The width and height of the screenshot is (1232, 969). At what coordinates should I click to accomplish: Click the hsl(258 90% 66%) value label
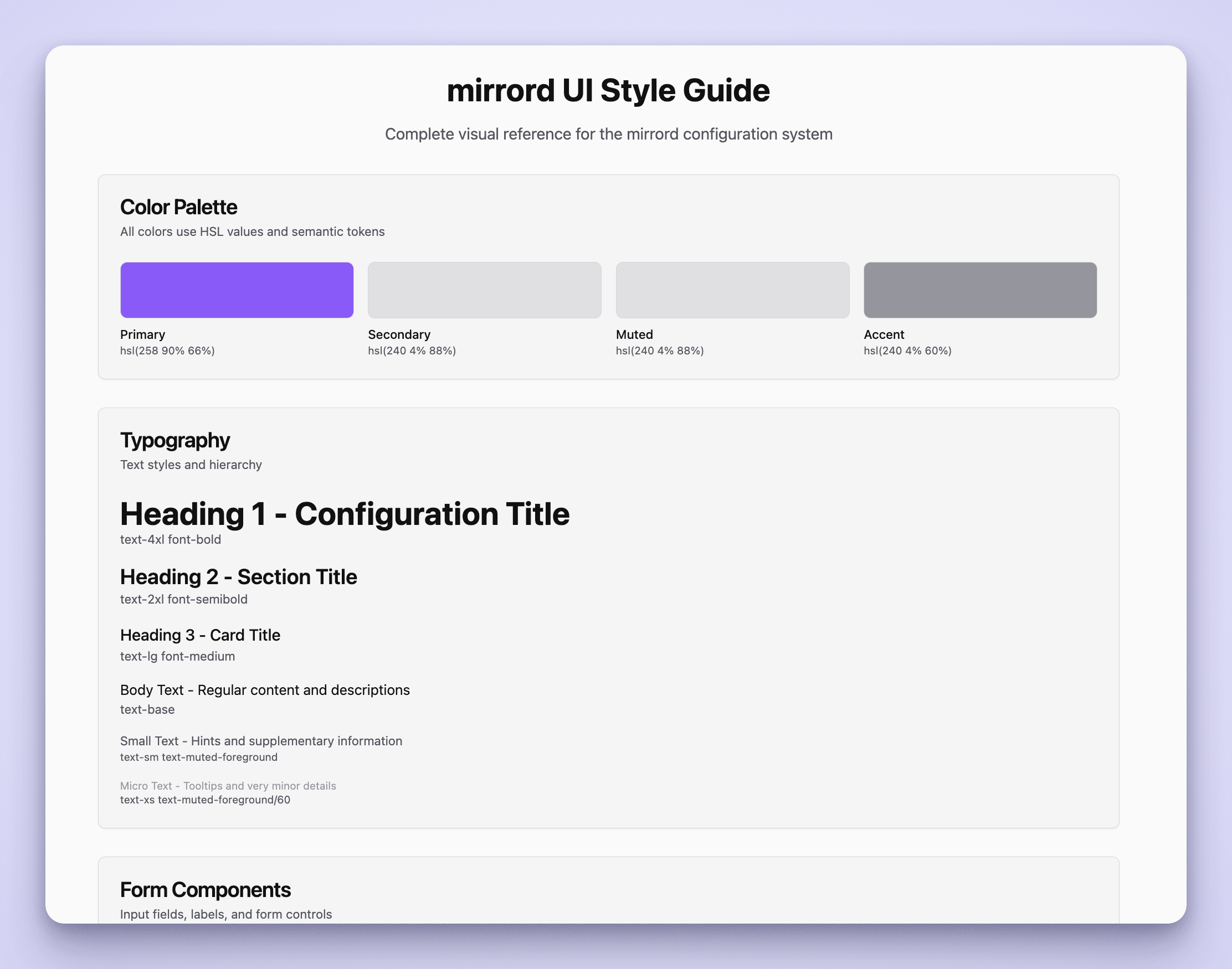167,351
